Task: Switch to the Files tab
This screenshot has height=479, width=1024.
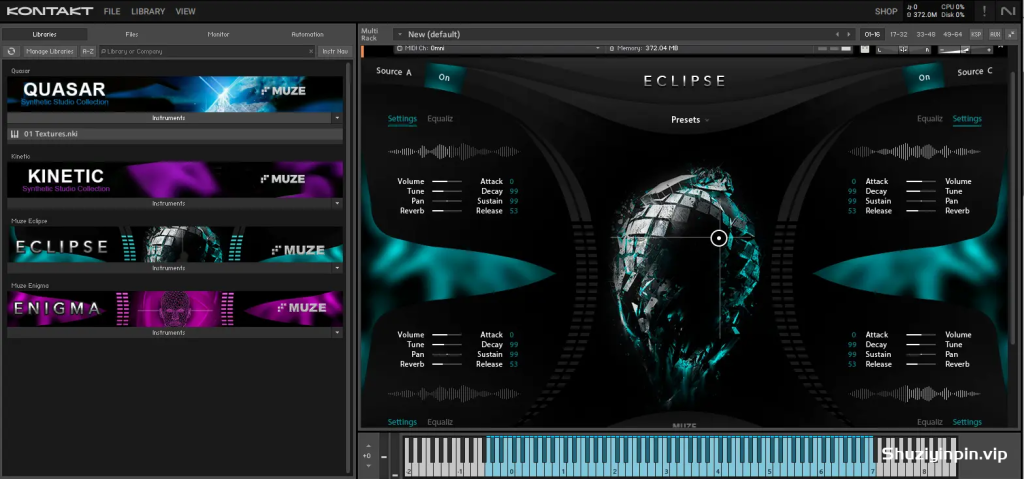Action: (x=132, y=34)
